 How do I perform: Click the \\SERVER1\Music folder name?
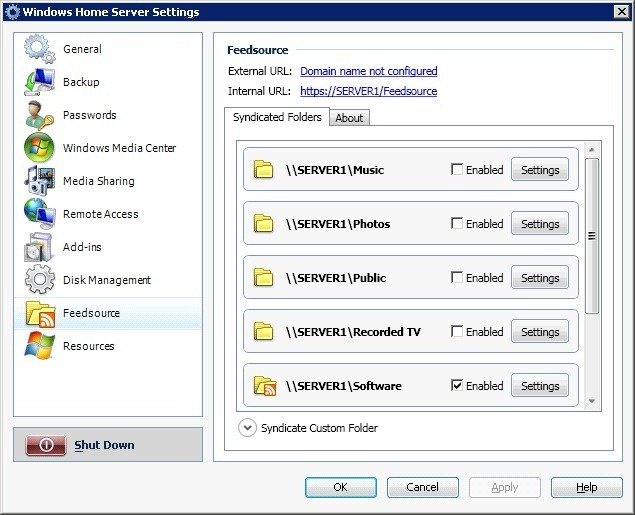(335, 170)
